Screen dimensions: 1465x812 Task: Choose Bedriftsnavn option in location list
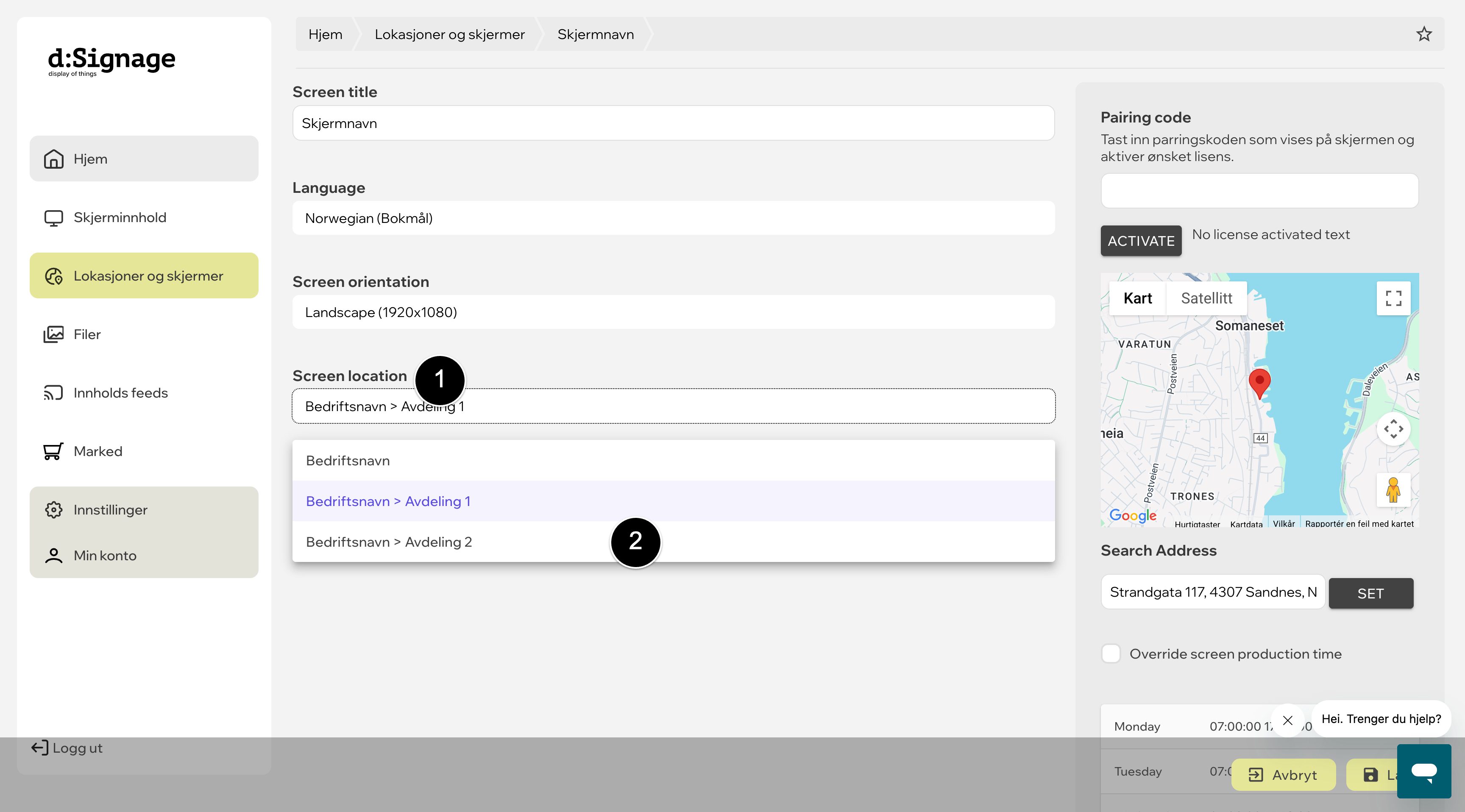pyautogui.click(x=673, y=461)
